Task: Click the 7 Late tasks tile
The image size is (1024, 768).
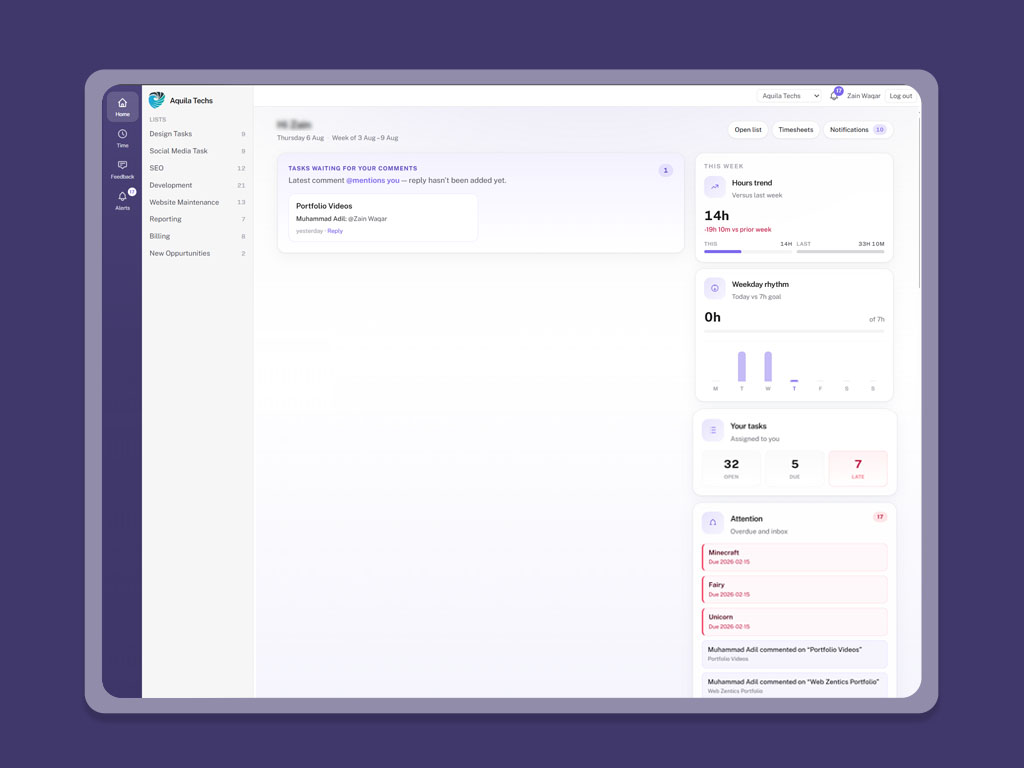Action: [x=858, y=468]
